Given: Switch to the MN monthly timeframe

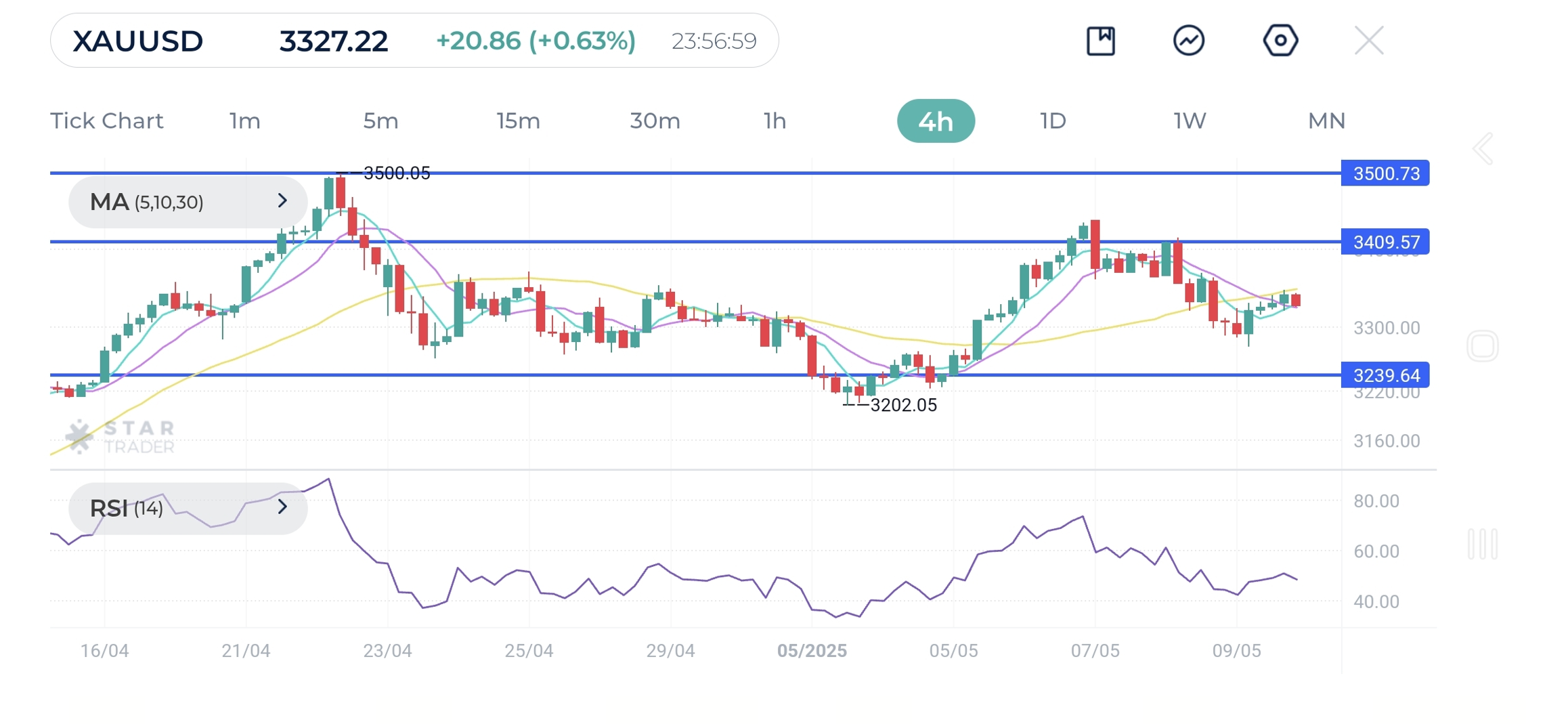Looking at the screenshot, I should point(1326,121).
